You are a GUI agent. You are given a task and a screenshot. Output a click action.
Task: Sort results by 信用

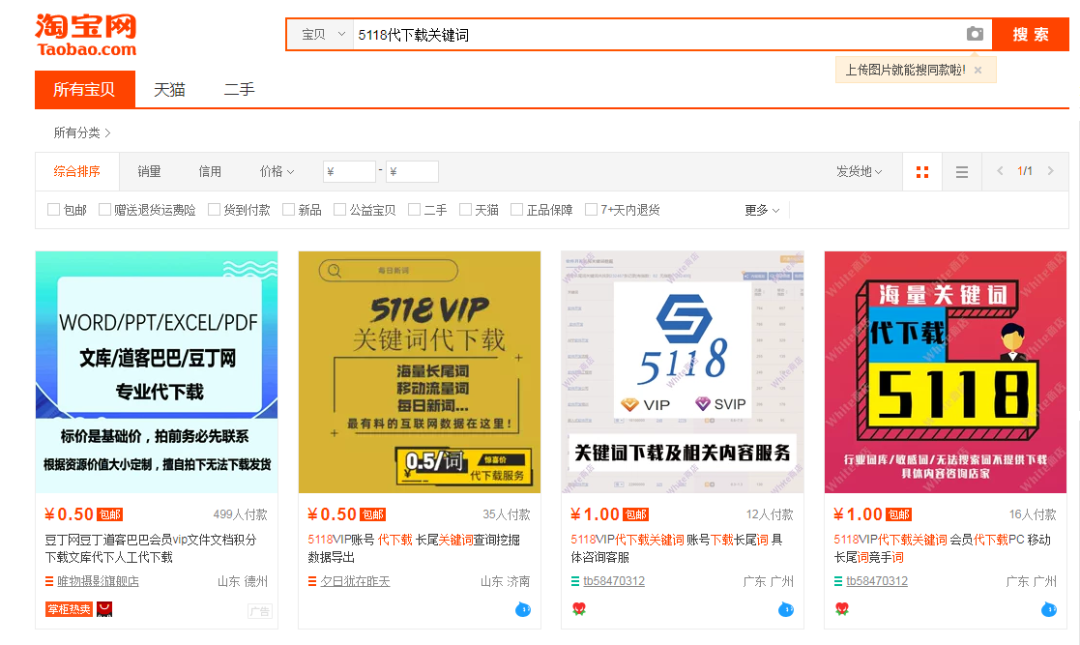pyautogui.click(x=210, y=172)
